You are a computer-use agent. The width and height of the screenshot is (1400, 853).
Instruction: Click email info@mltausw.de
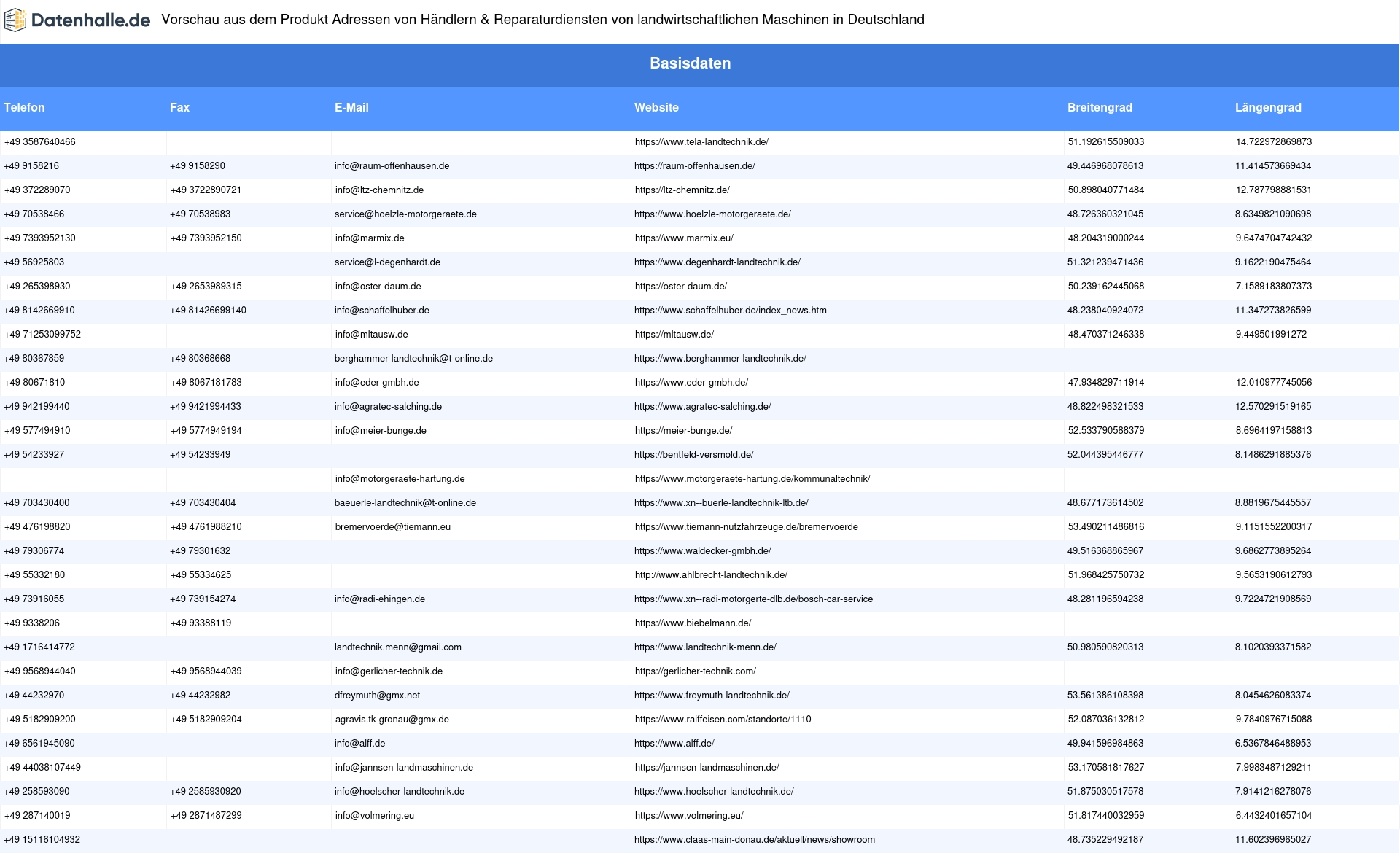click(x=371, y=335)
